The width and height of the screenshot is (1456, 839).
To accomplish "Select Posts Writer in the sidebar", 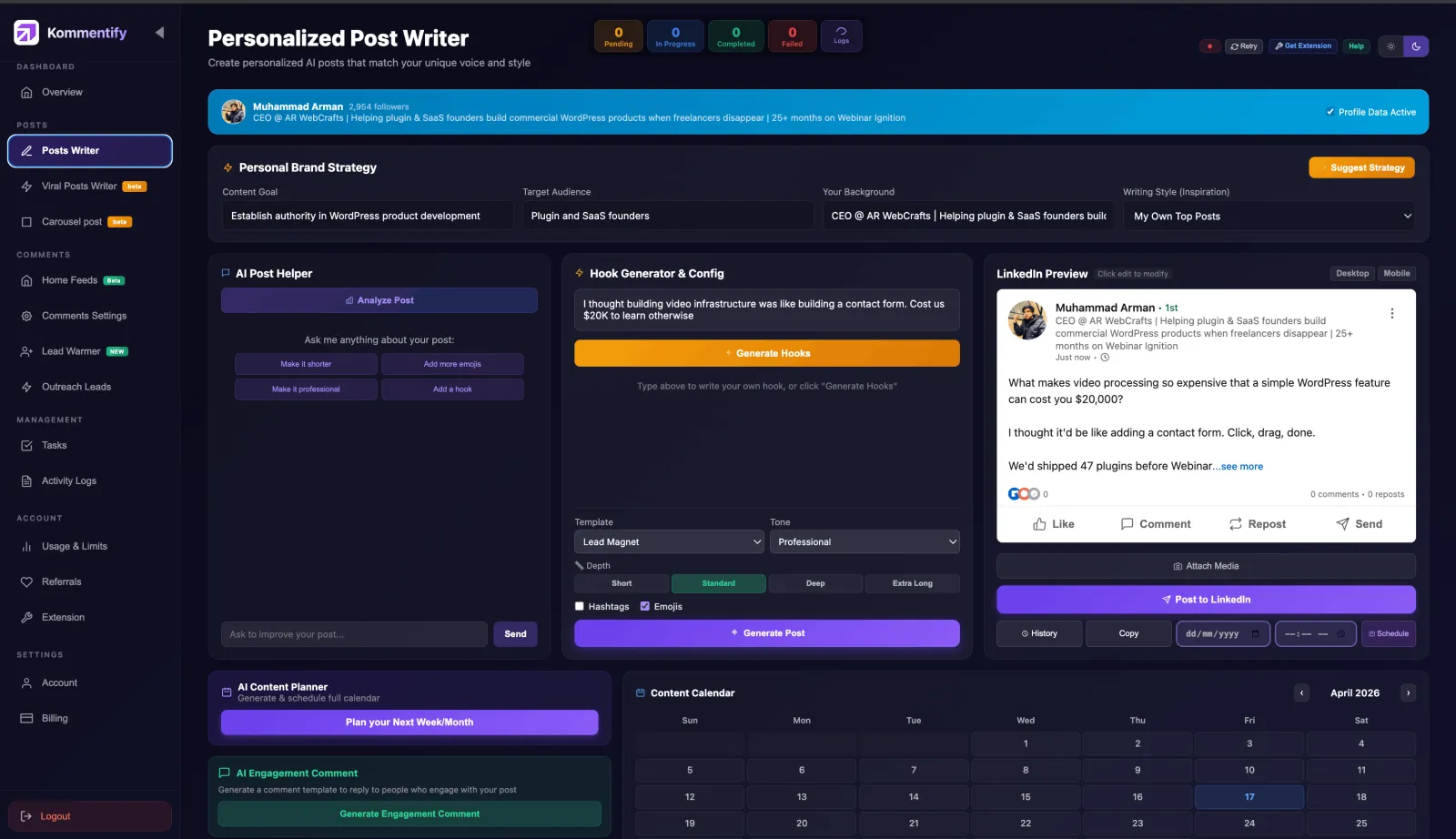I will [x=89, y=151].
